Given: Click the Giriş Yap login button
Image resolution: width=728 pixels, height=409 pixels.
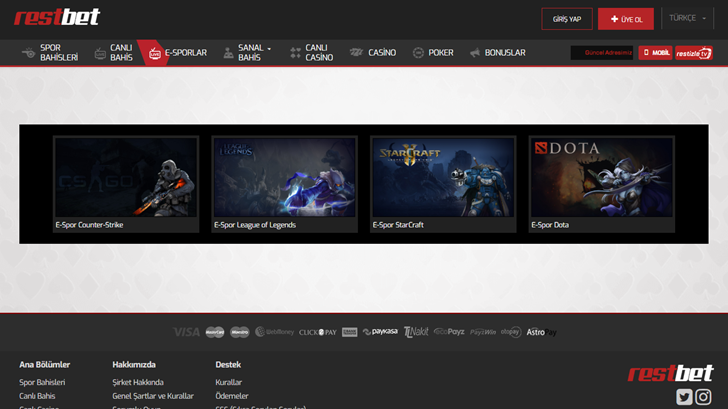Looking at the screenshot, I should [567, 19].
